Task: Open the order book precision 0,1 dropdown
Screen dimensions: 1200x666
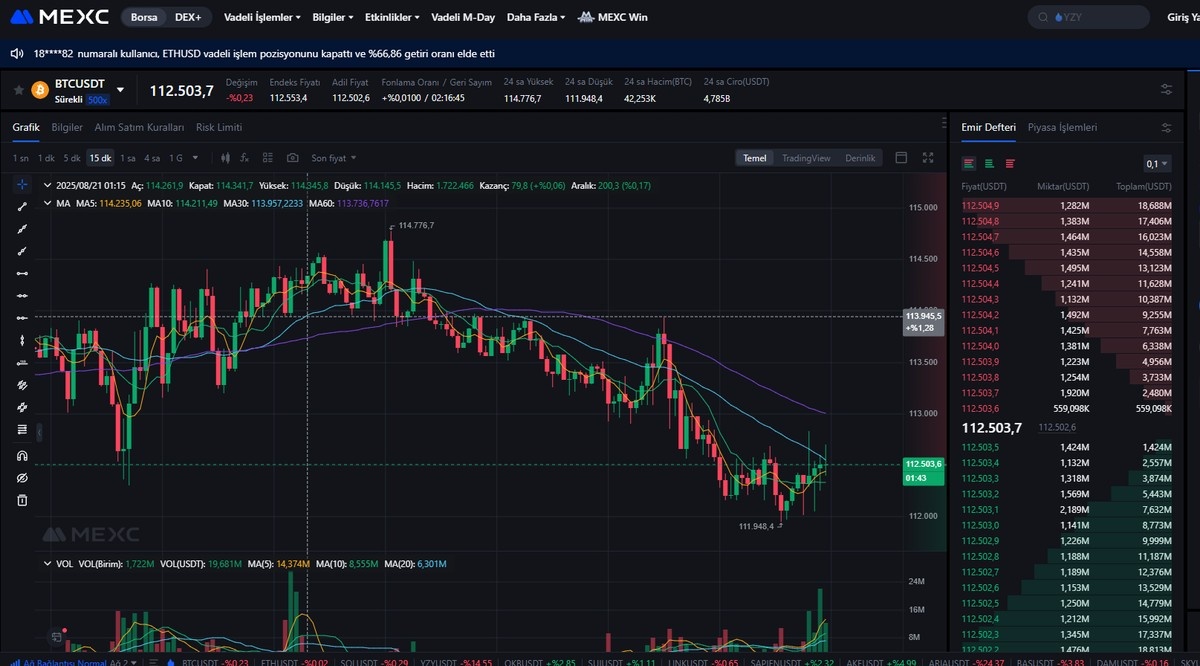Action: pos(1157,164)
